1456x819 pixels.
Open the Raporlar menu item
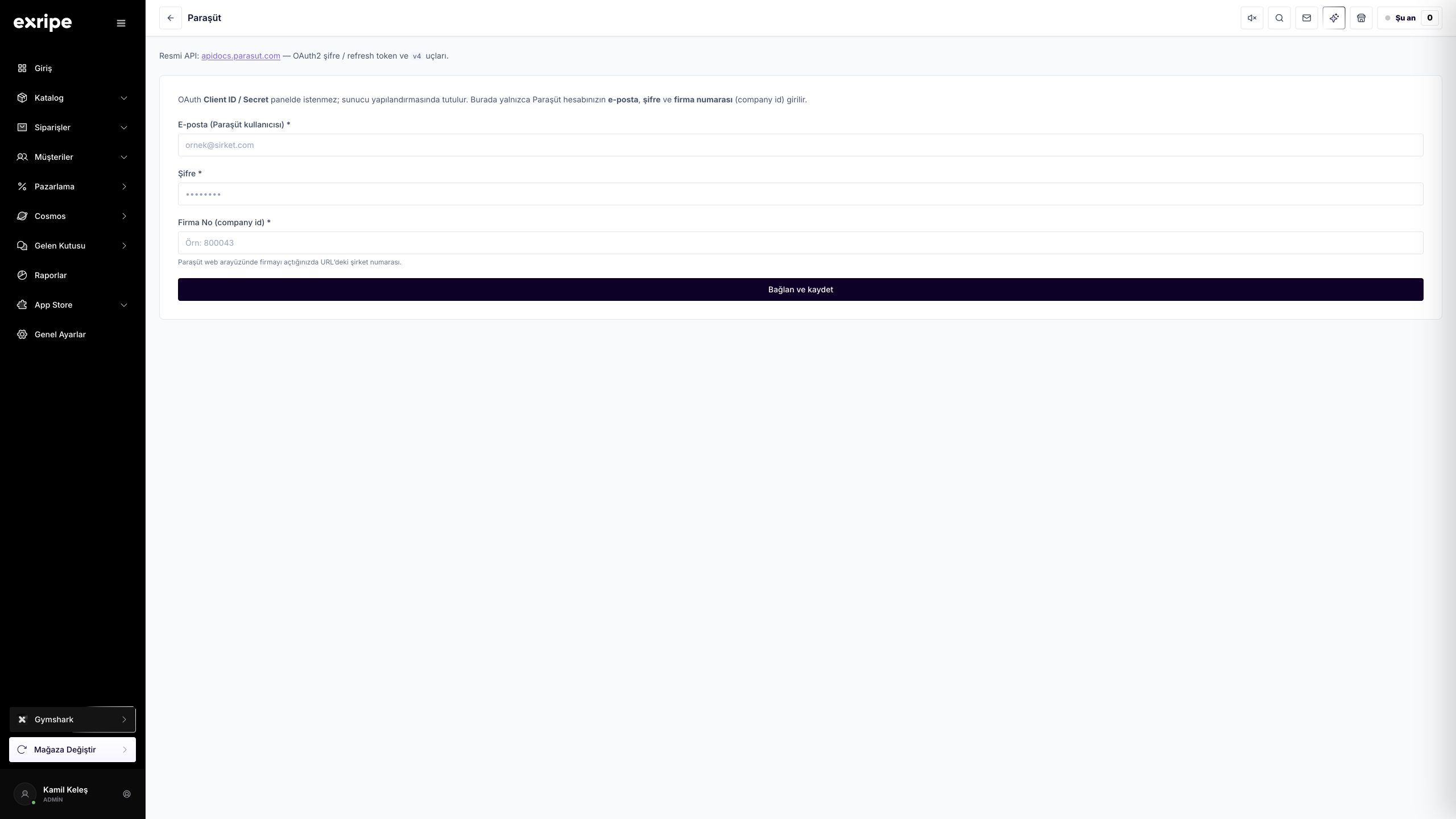click(72, 275)
